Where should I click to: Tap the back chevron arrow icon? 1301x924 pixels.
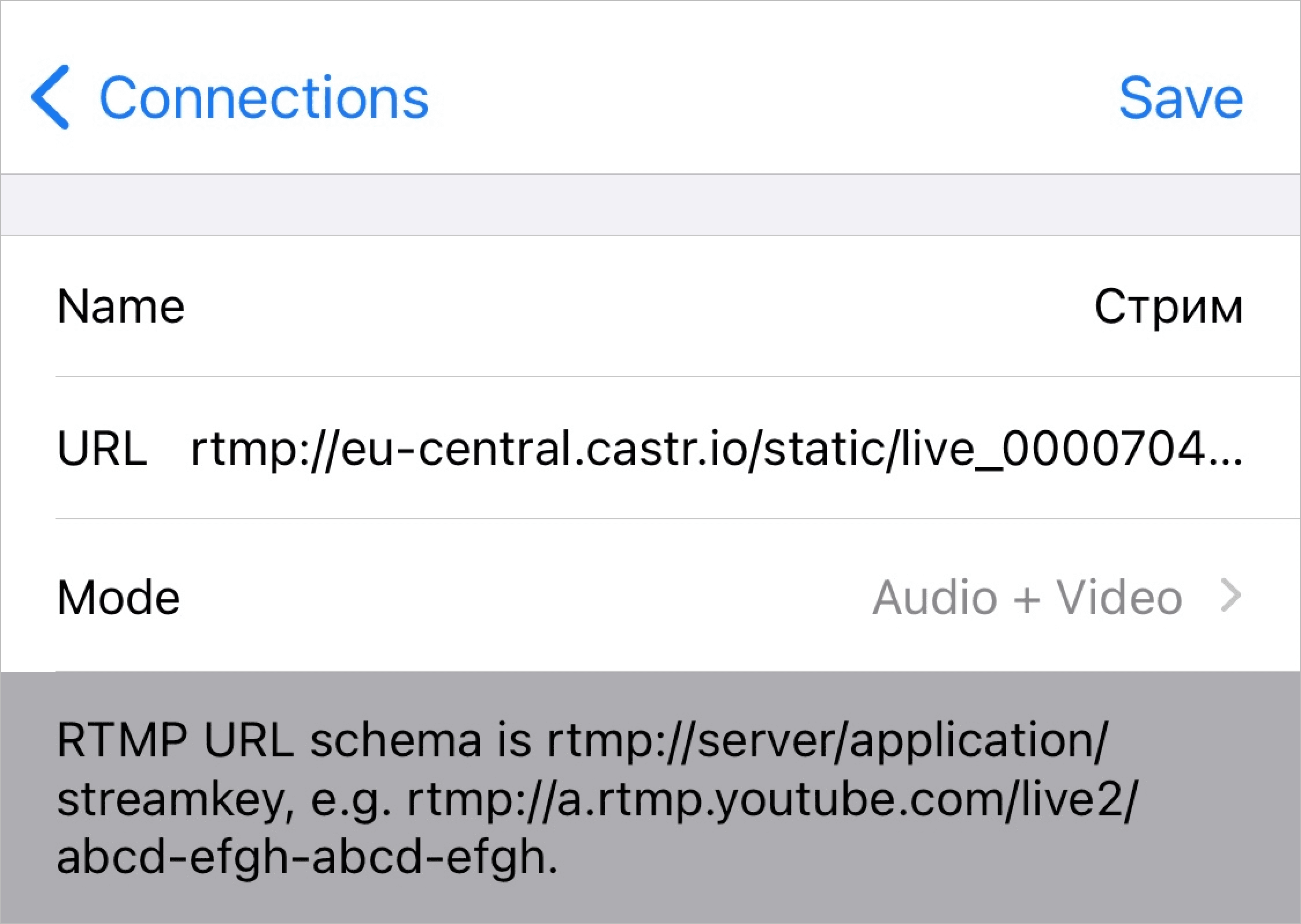51,97
